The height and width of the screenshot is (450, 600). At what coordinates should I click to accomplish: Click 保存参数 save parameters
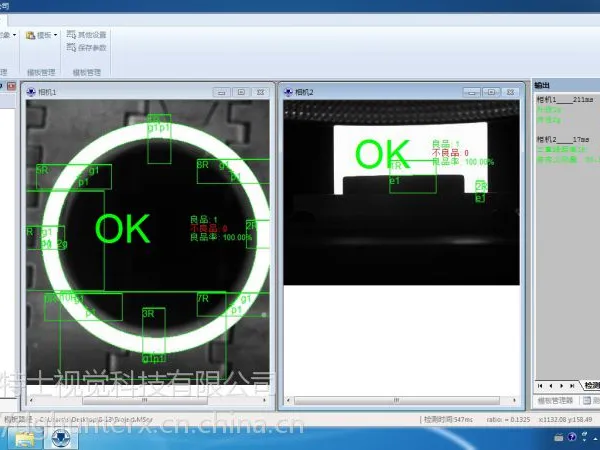pos(92,47)
